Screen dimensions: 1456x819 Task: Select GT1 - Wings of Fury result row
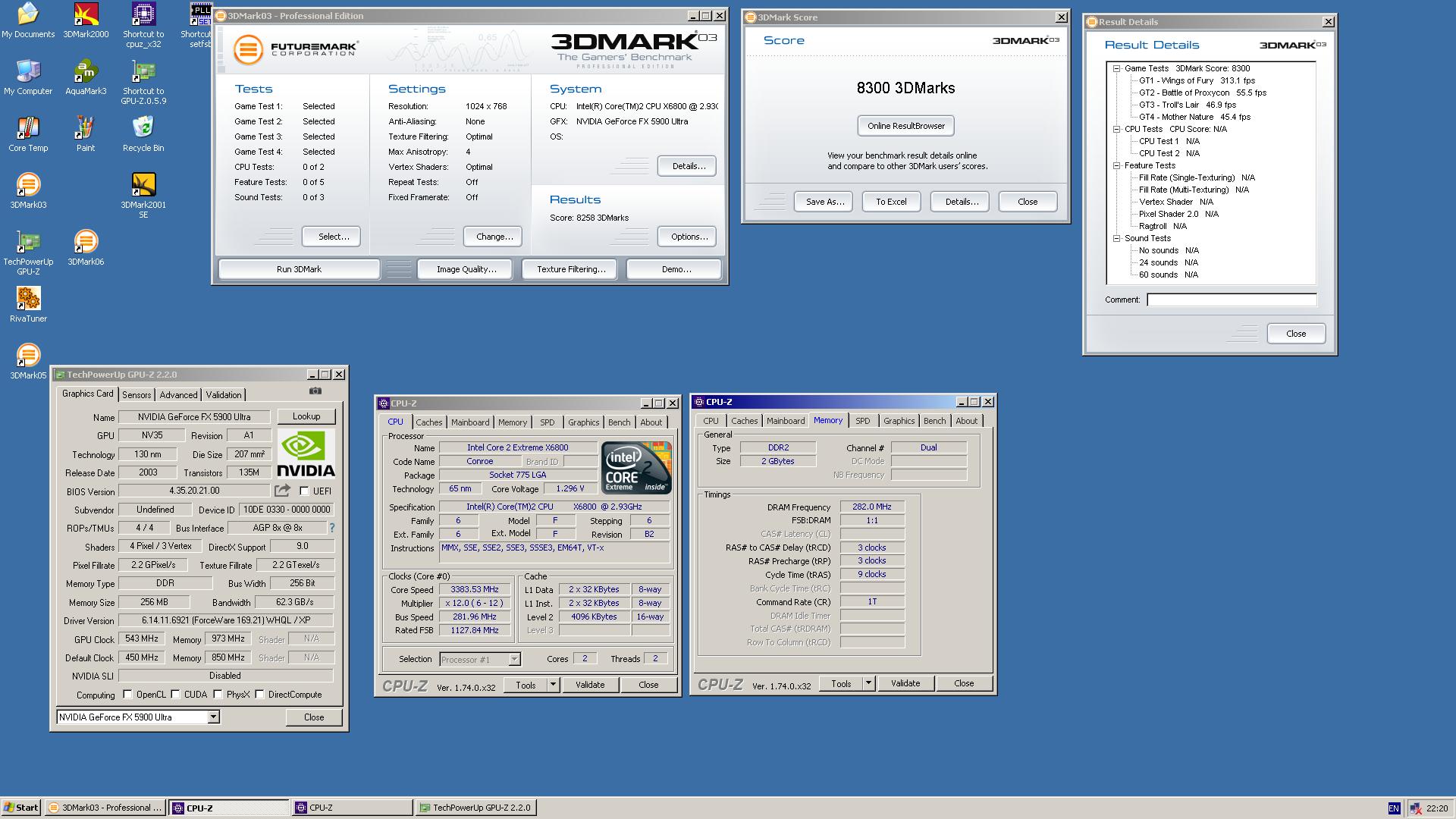(1197, 80)
